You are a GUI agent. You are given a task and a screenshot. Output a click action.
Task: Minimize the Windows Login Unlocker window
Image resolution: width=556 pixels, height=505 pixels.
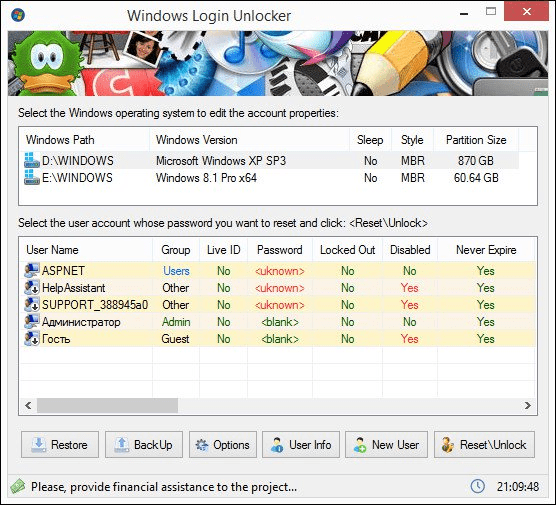[464, 13]
